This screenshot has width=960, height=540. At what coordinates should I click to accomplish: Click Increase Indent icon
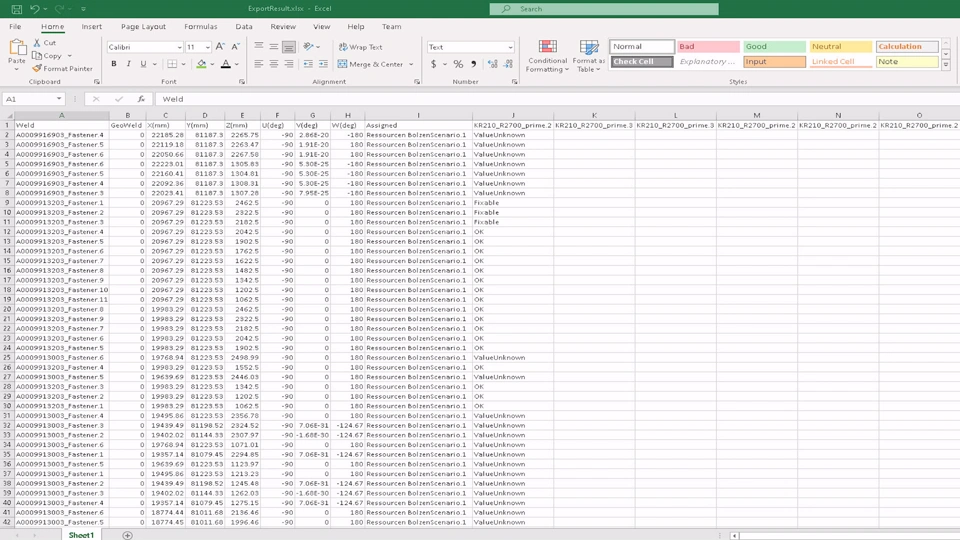click(x=323, y=64)
